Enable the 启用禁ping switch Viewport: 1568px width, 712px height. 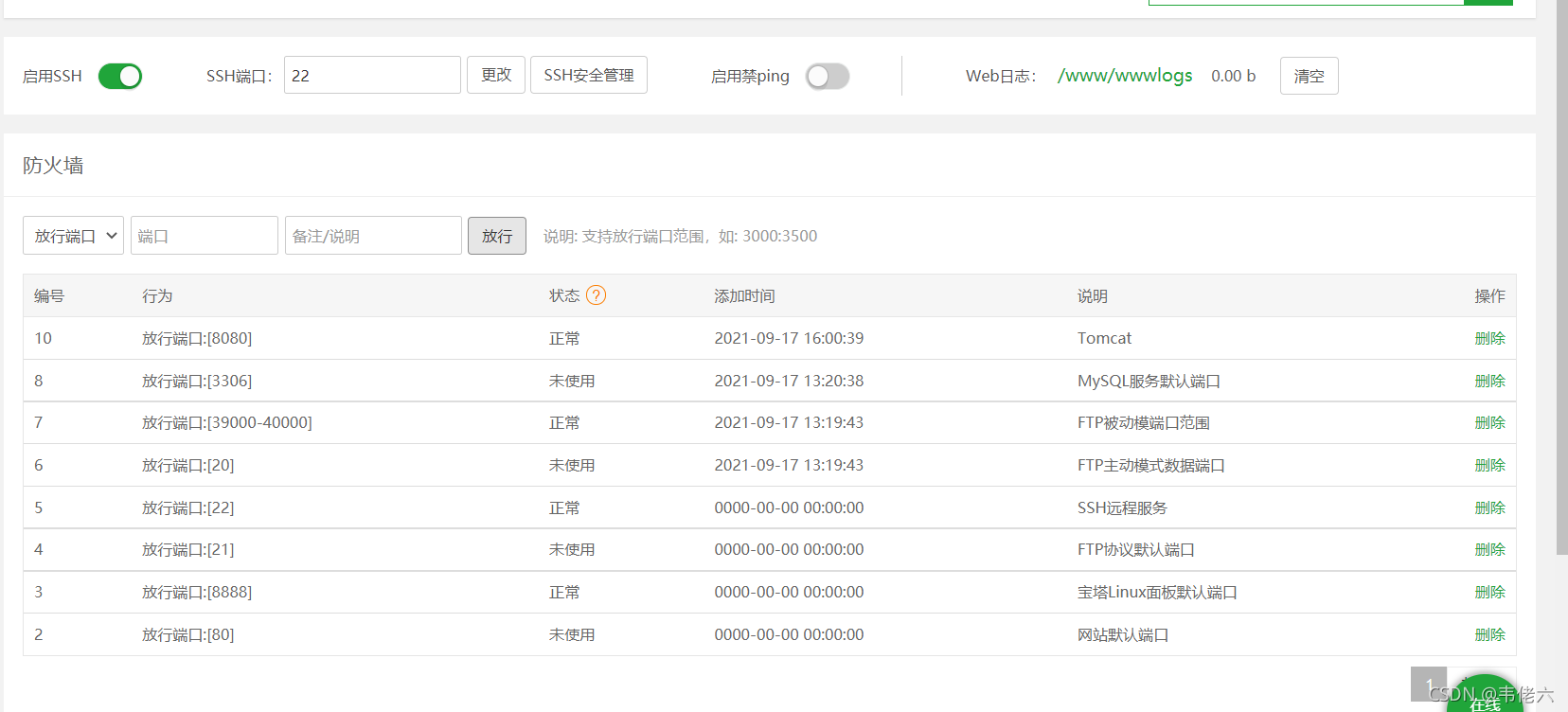(828, 76)
